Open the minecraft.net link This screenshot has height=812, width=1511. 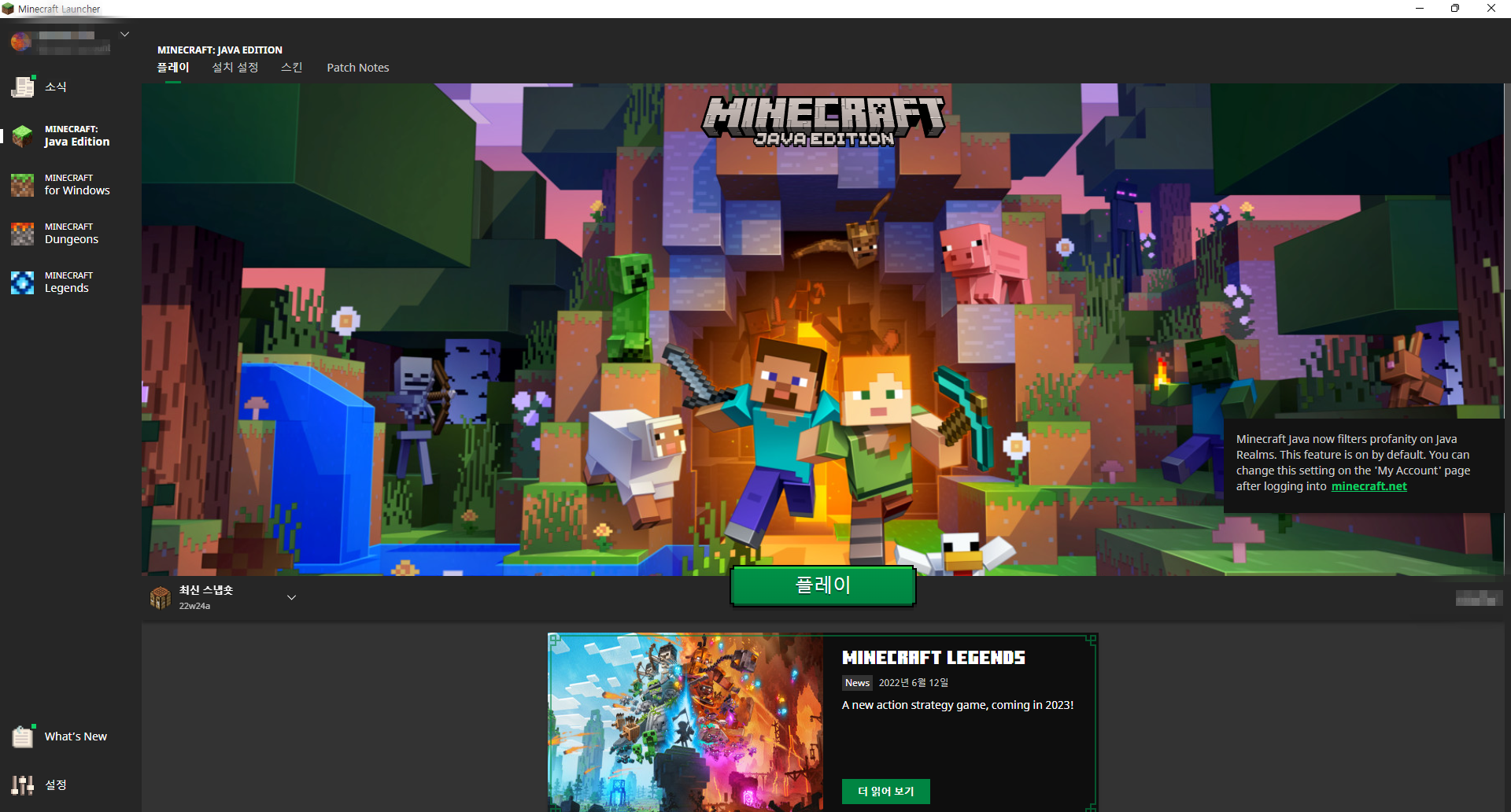coord(1369,486)
